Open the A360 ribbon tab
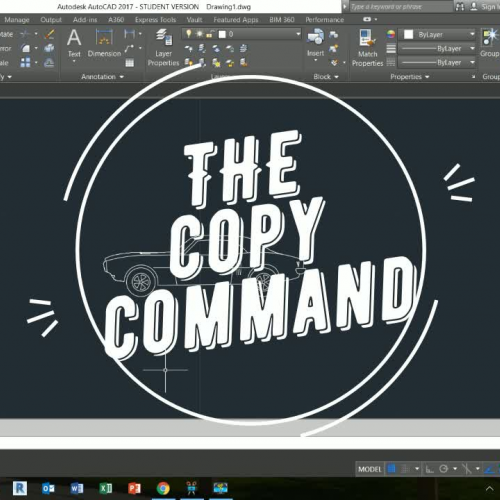500x500 pixels. coord(116,20)
